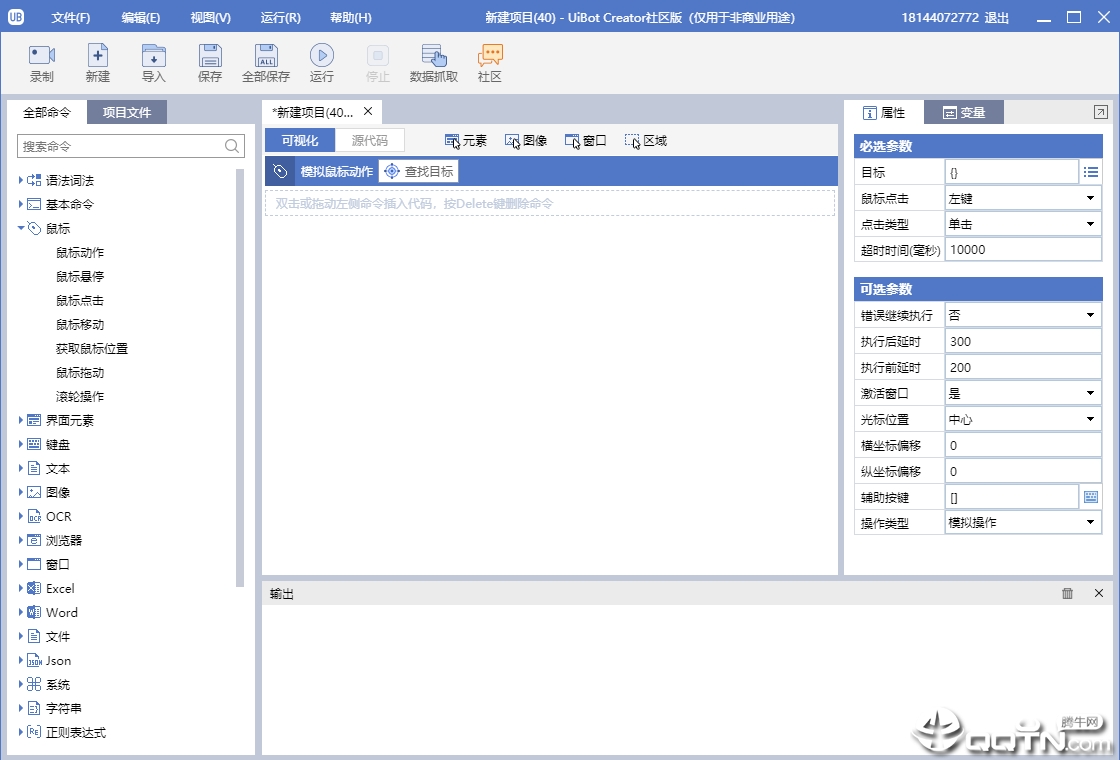The height and width of the screenshot is (760, 1120).
Task: Open the 运行(R) menu
Action: pos(281,17)
